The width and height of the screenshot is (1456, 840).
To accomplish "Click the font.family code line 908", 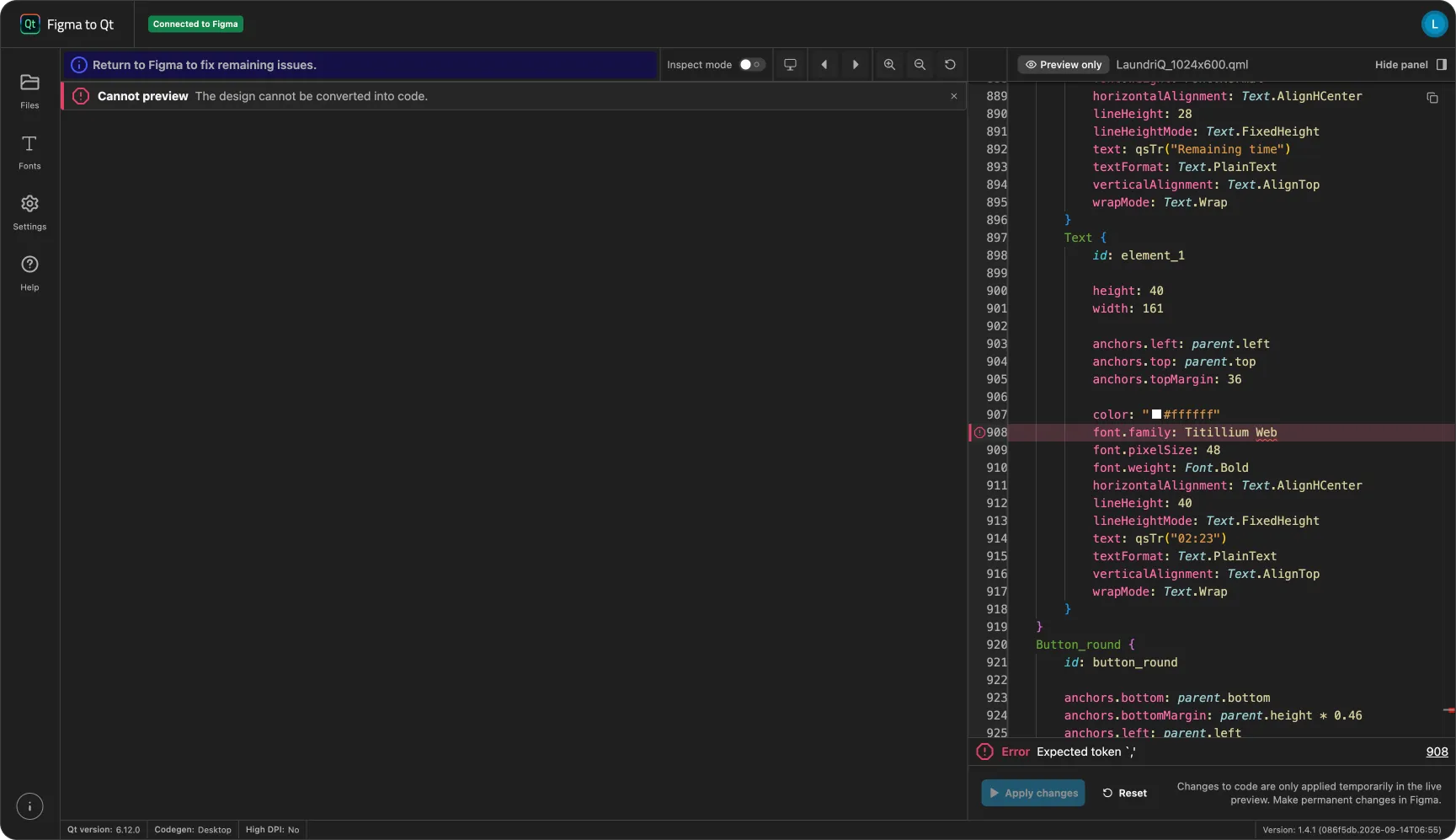I will [1184, 432].
